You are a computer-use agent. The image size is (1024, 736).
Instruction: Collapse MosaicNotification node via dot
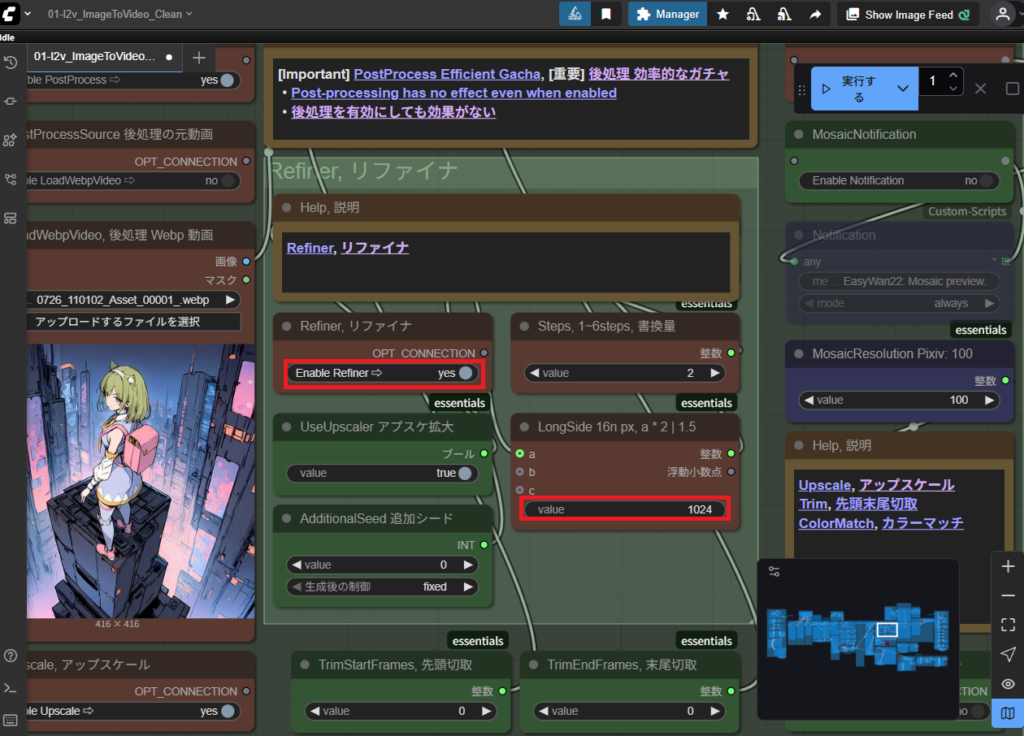point(798,135)
